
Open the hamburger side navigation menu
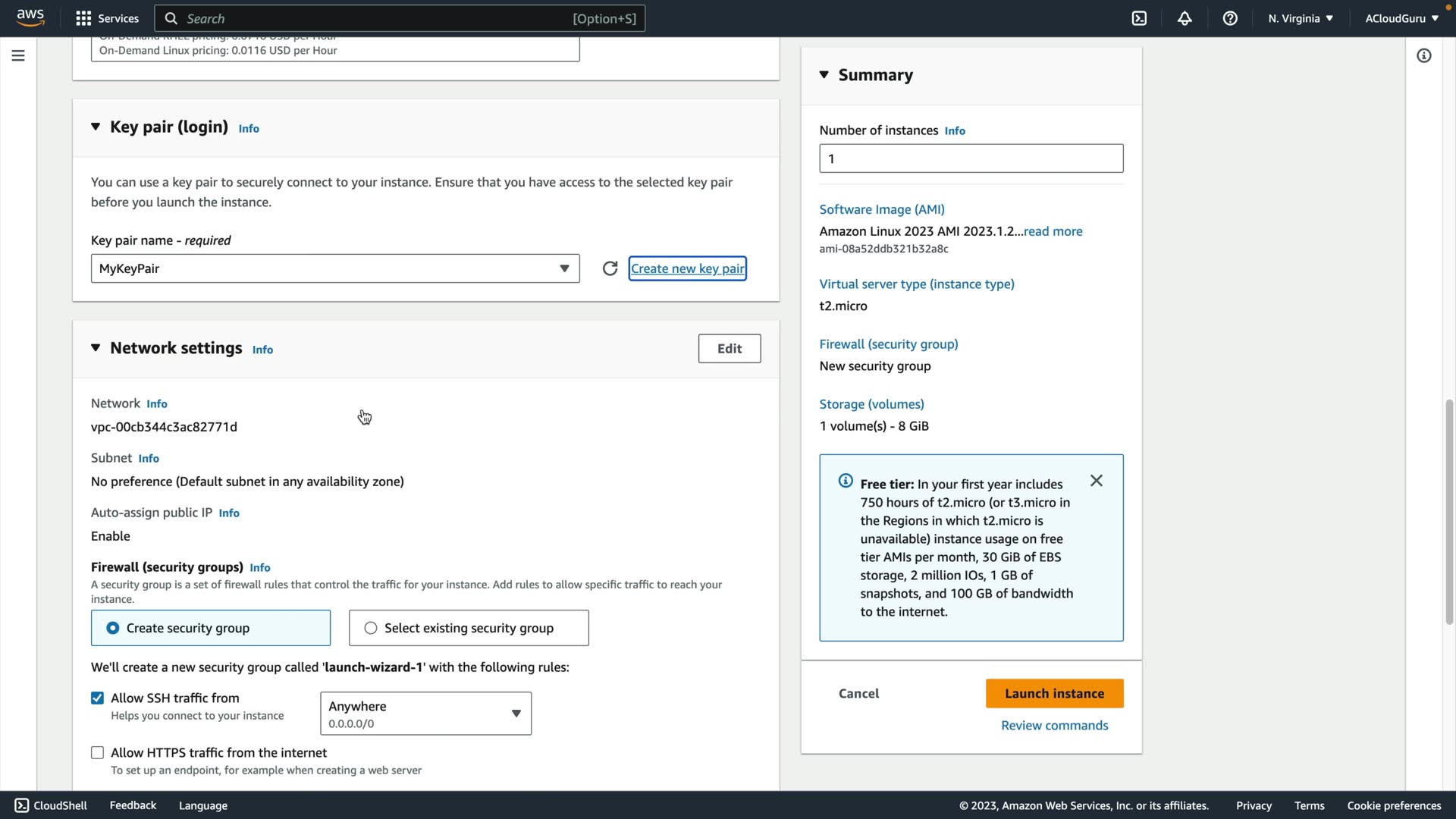click(x=18, y=55)
